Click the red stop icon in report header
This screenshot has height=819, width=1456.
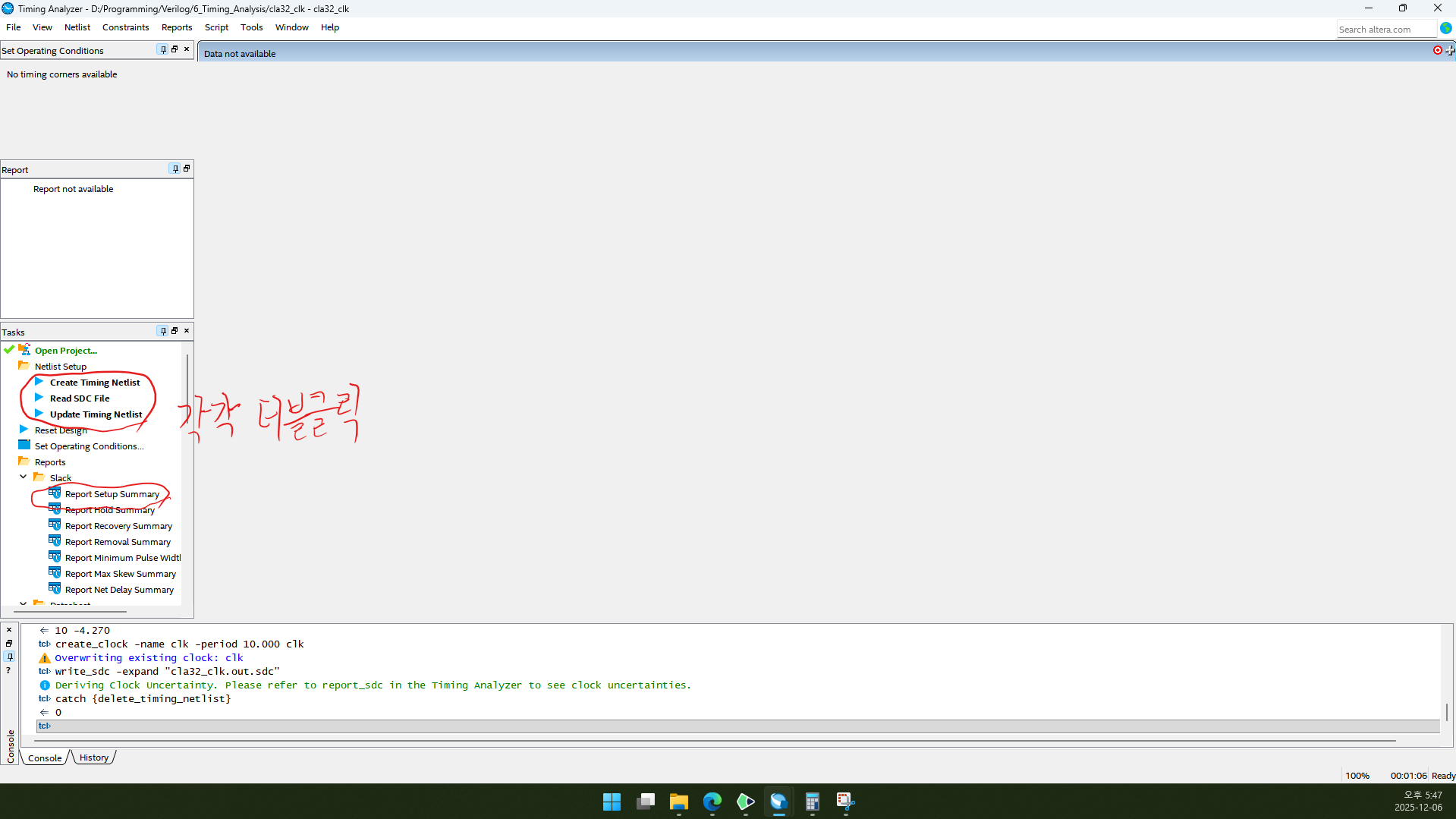[1437, 50]
